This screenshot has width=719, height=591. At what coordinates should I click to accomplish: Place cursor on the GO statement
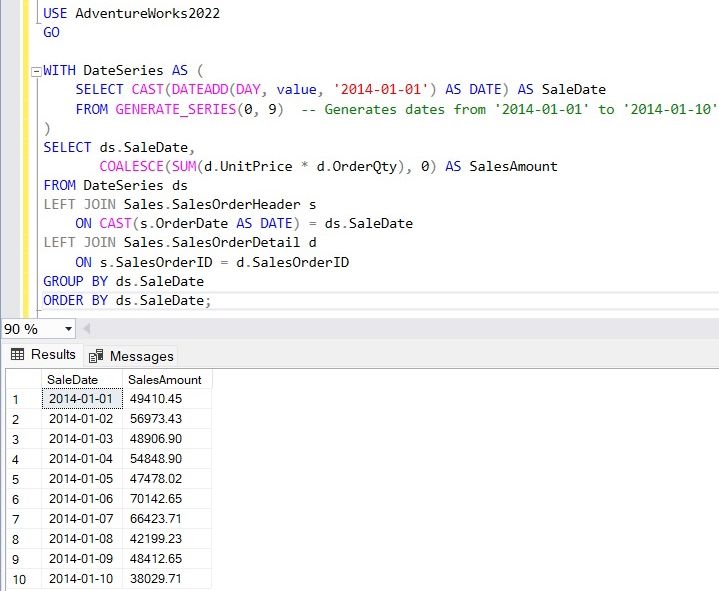point(51,33)
